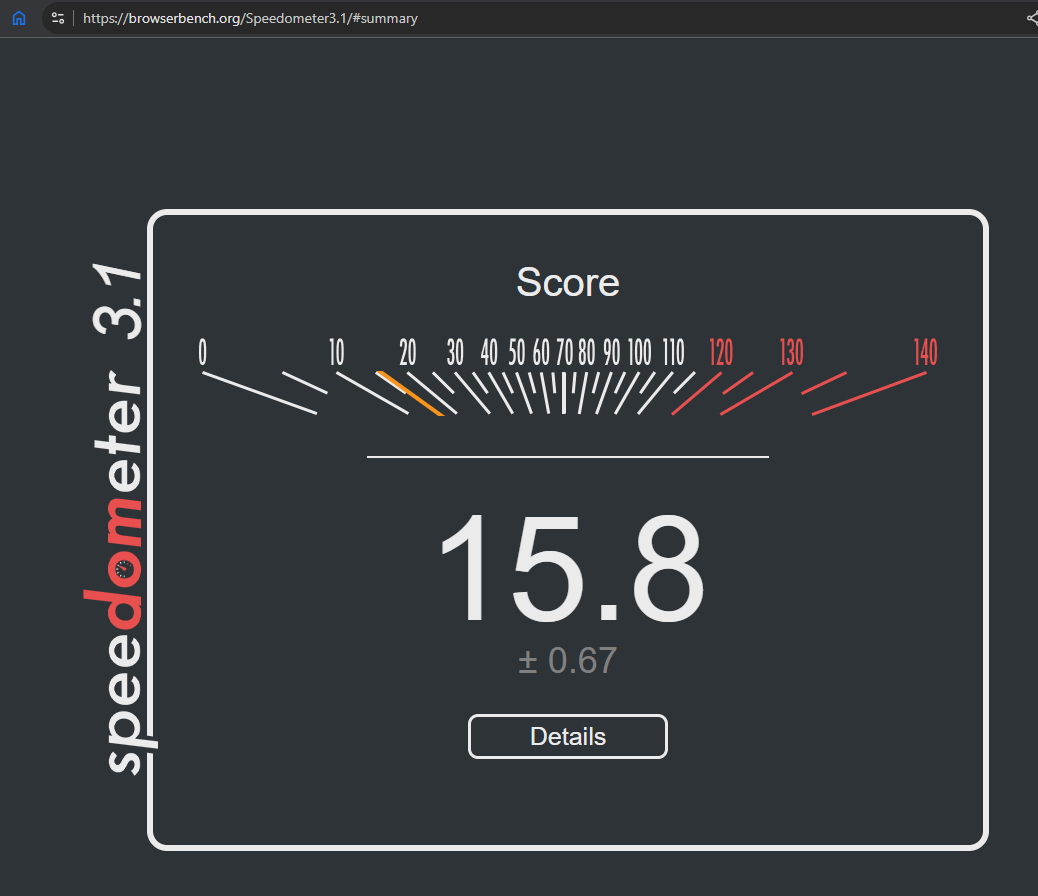Click the red gauge label 120
The height and width of the screenshot is (896, 1038).
click(x=721, y=352)
